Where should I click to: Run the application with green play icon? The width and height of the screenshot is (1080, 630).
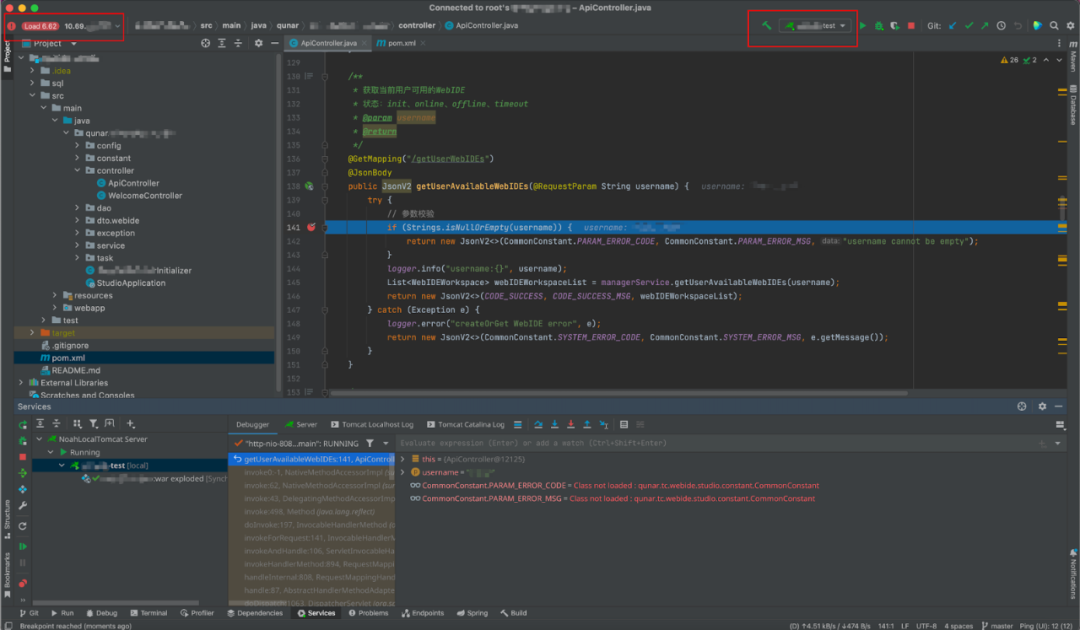pos(863,25)
